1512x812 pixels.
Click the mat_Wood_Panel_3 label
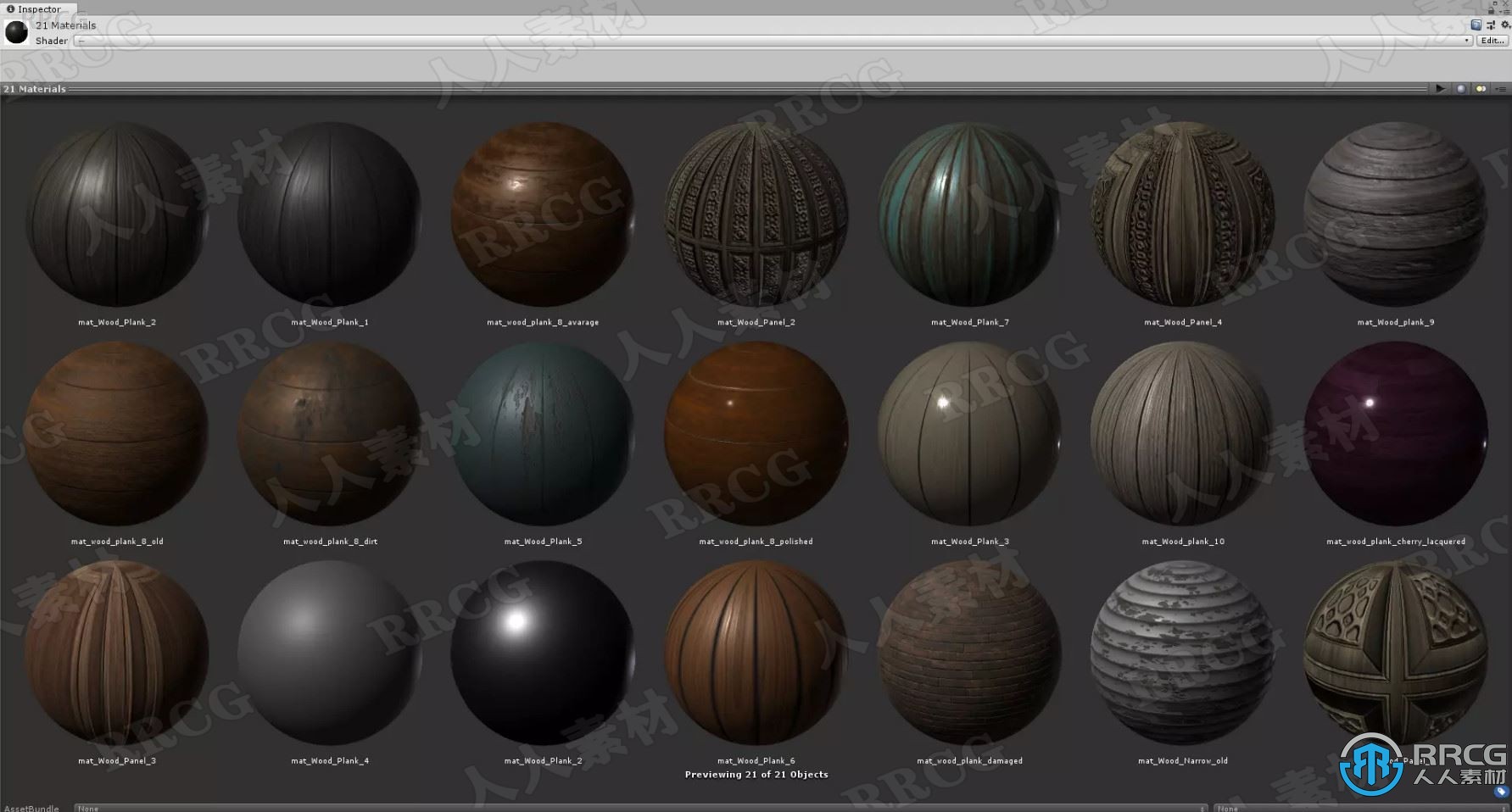tap(117, 761)
